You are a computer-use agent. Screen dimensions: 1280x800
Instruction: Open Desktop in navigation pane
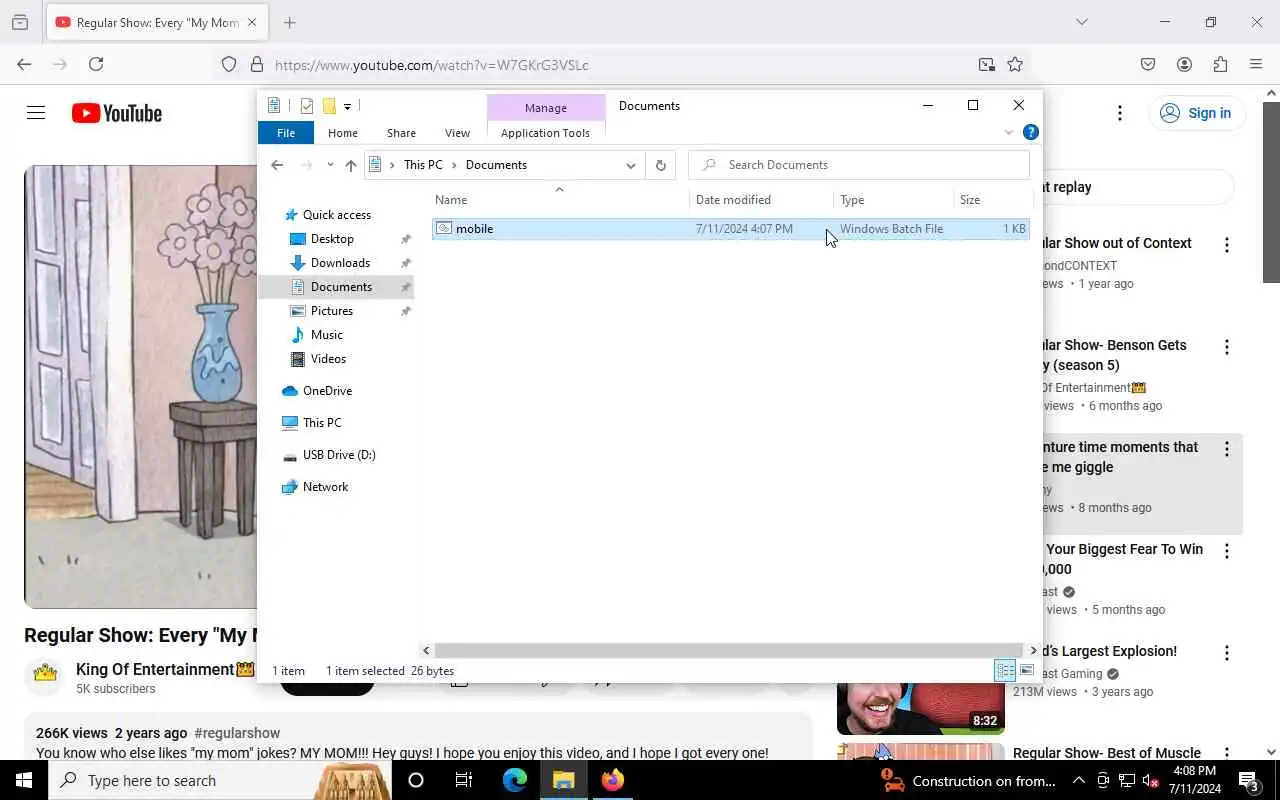pos(332,239)
